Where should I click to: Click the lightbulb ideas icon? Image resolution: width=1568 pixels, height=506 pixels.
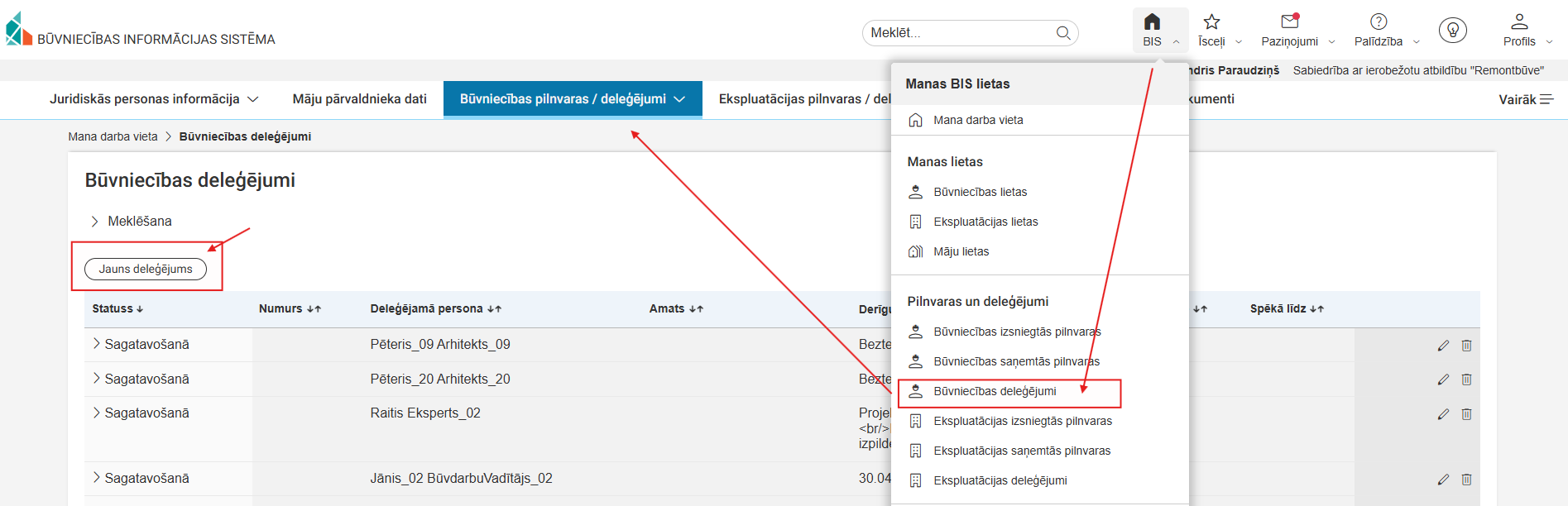[1452, 31]
